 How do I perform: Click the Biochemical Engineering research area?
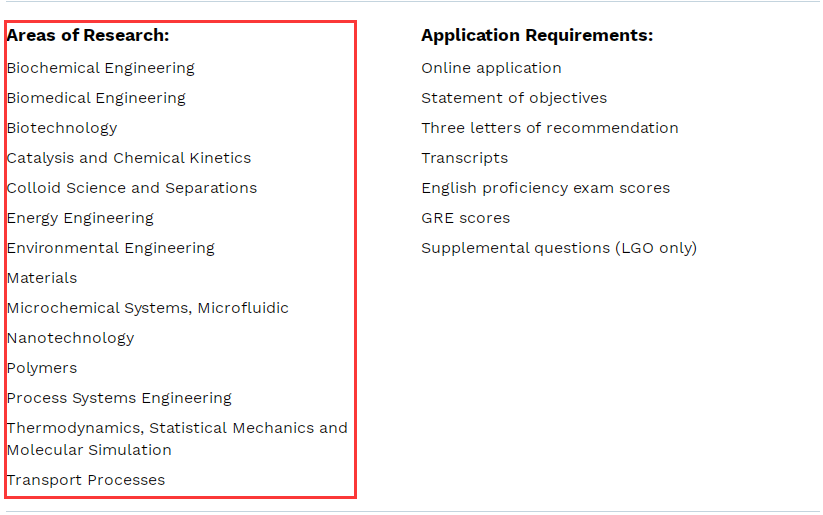(100, 68)
